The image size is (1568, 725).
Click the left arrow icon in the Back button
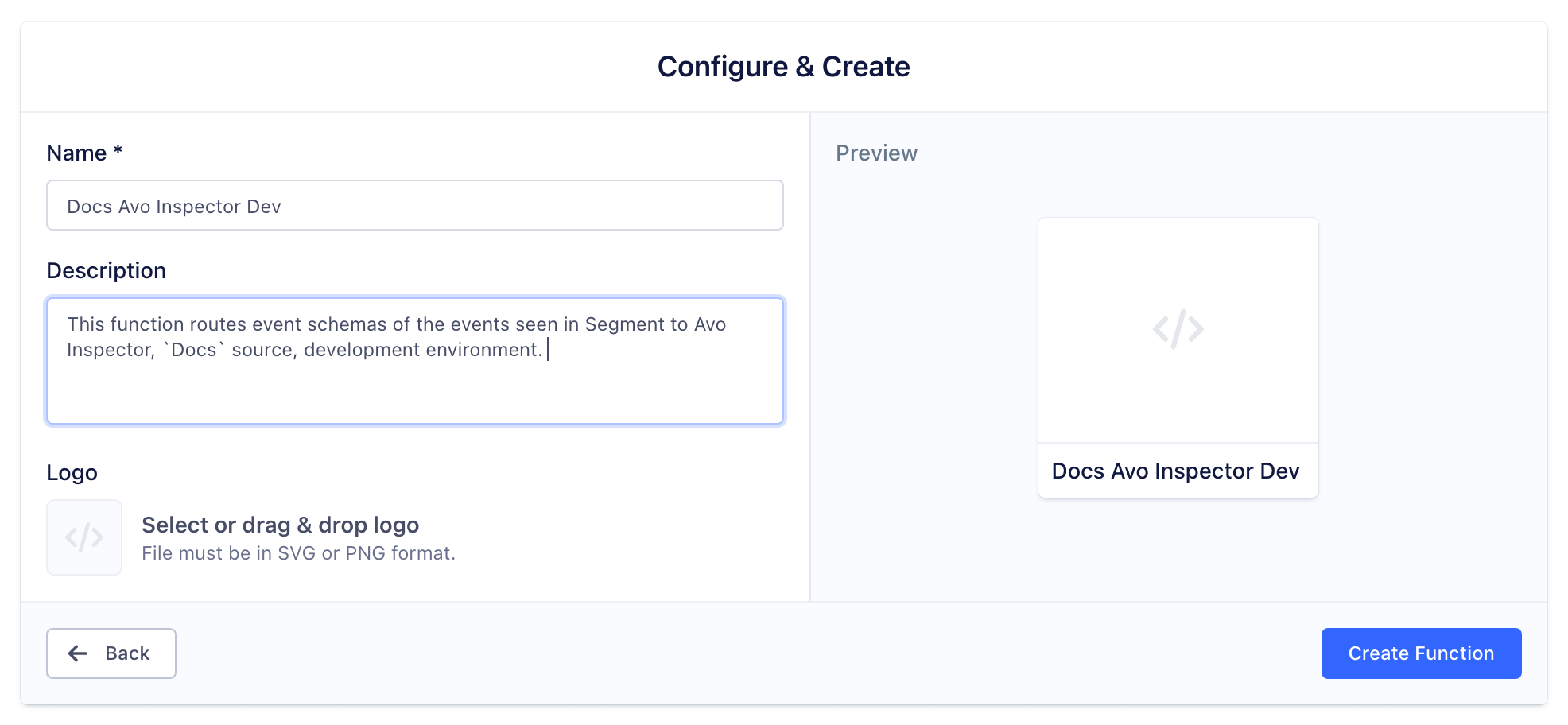[77, 653]
